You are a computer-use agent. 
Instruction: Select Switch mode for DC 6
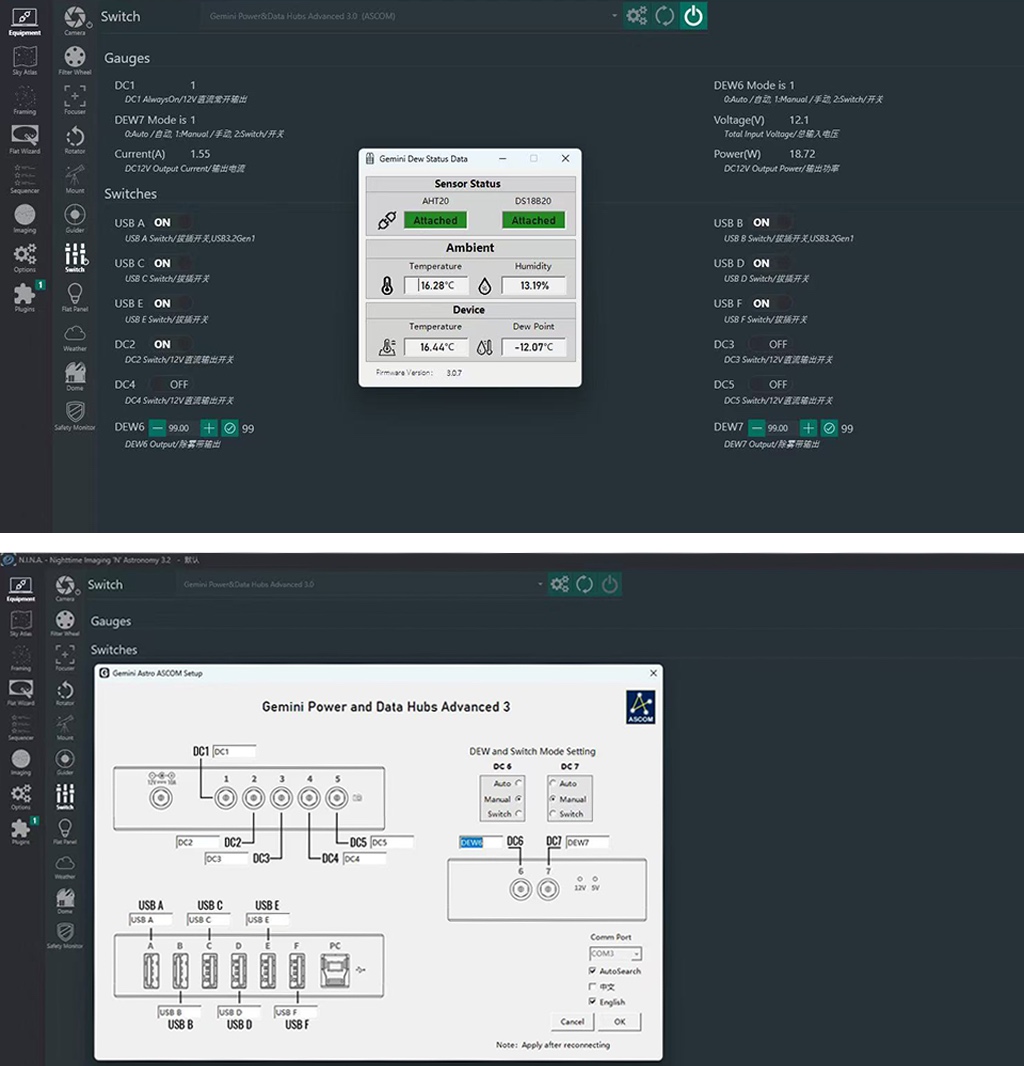click(x=519, y=814)
